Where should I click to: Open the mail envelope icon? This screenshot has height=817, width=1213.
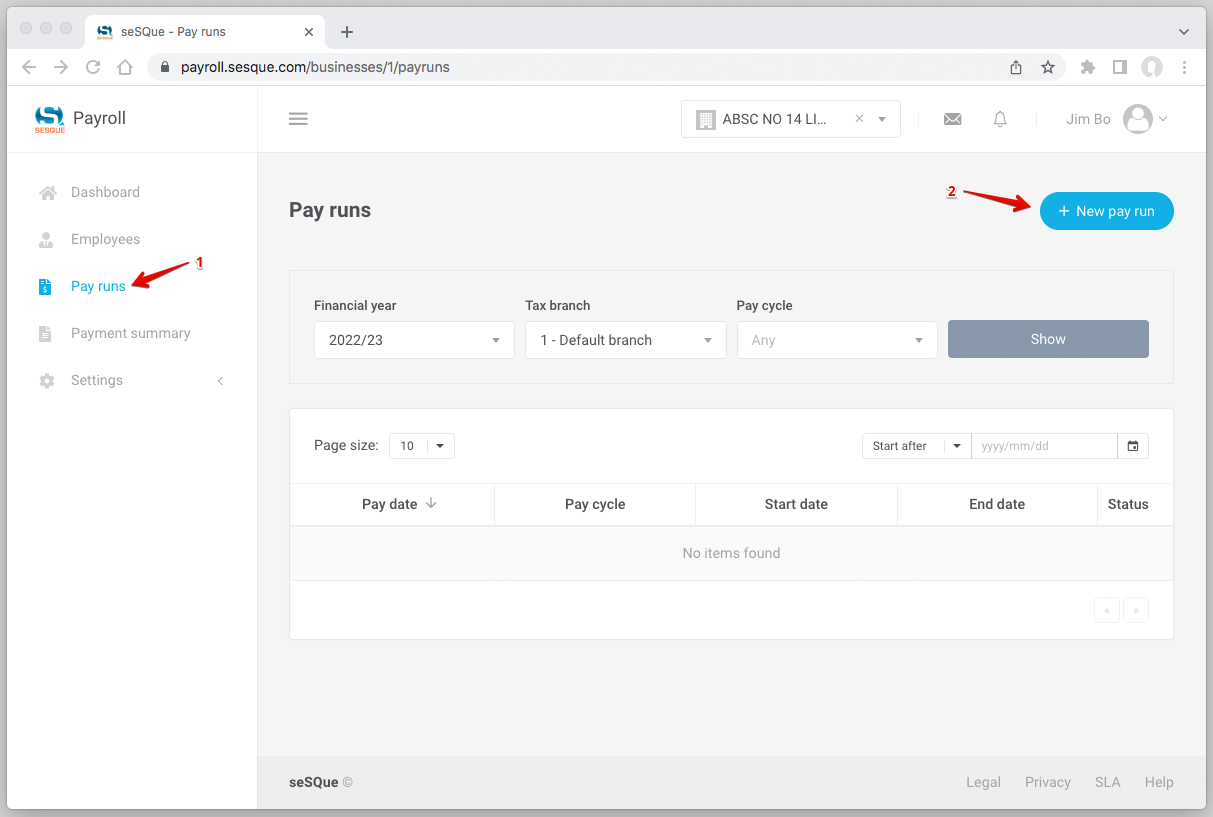[x=952, y=119]
